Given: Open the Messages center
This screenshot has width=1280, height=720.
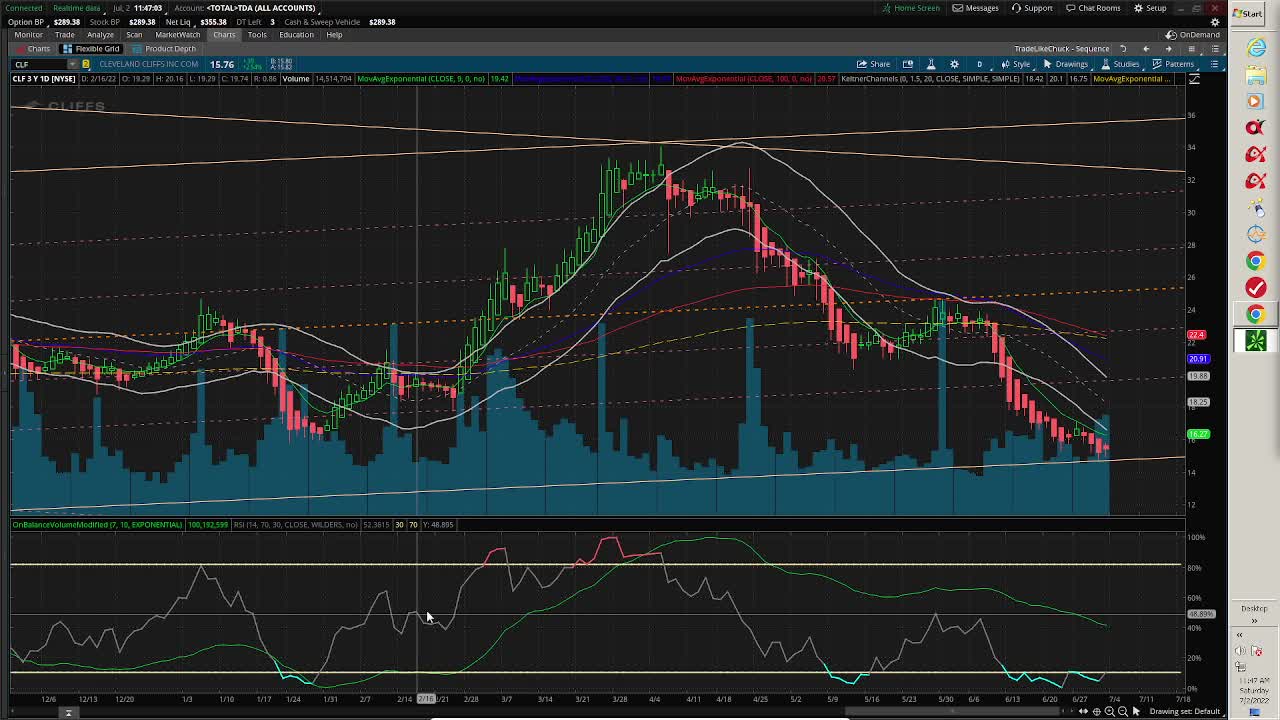Looking at the screenshot, I should coord(975,8).
